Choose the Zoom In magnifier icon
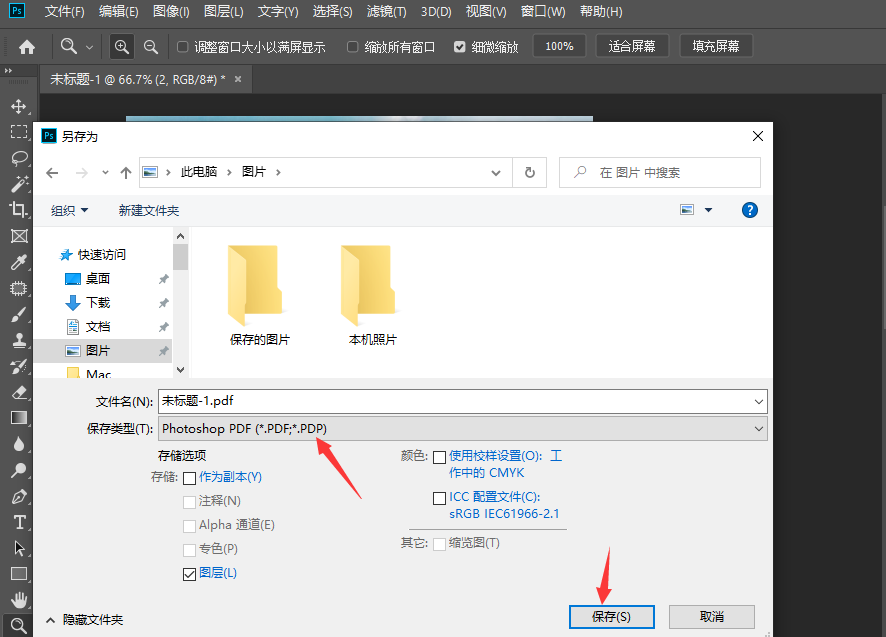The height and width of the screenshot is (637, 886). click(121, 46)
